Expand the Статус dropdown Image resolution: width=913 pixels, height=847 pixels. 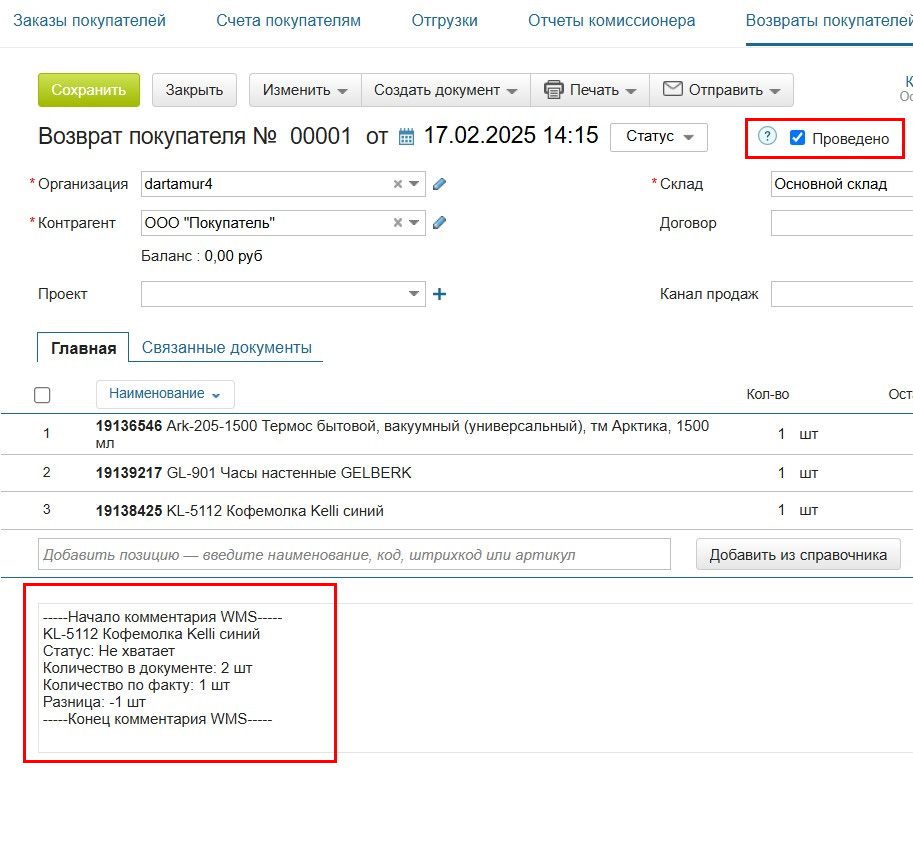(x=658, y=137)
